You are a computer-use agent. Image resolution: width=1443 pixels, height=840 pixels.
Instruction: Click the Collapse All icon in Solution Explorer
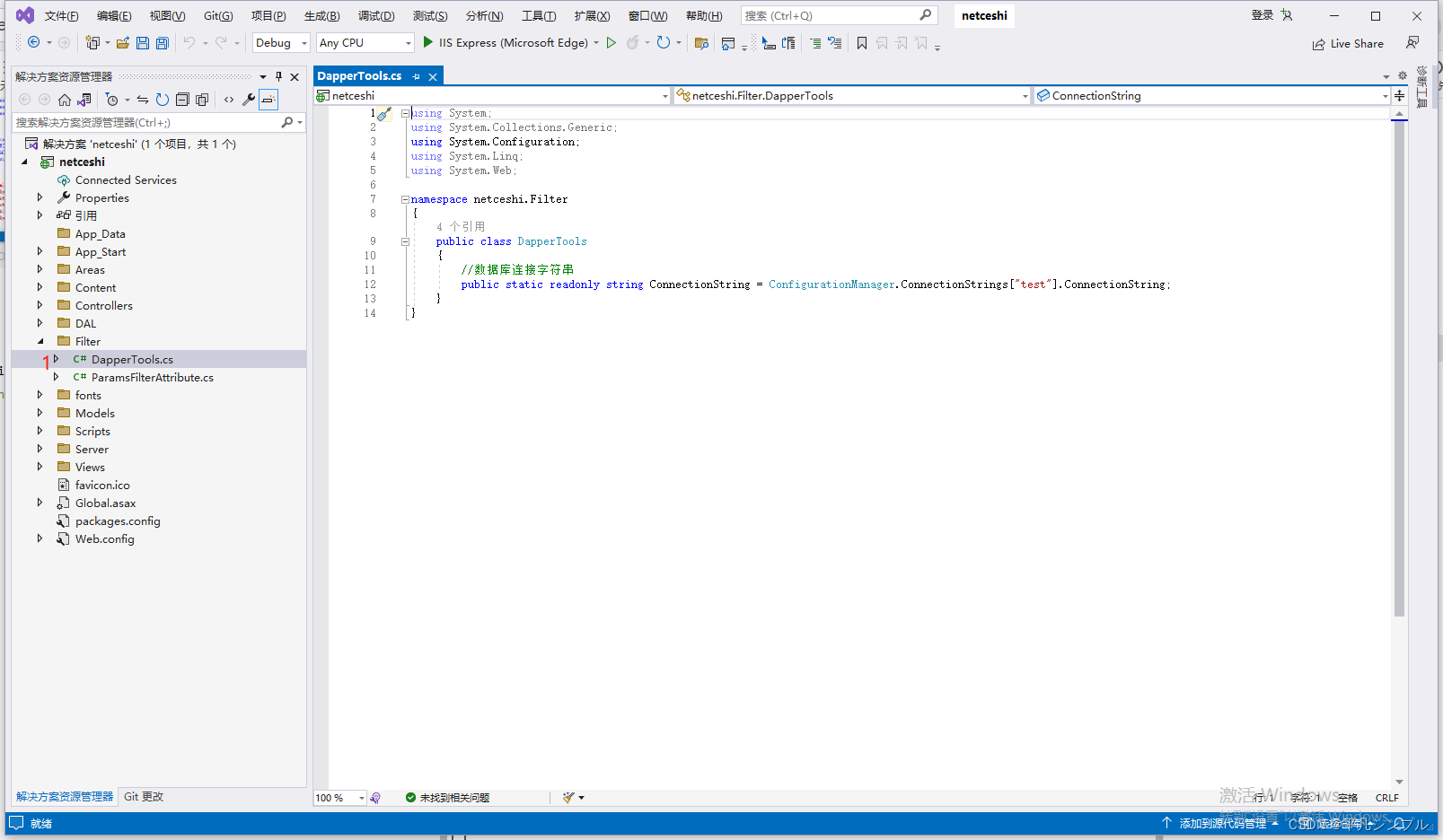pos(182,99)
